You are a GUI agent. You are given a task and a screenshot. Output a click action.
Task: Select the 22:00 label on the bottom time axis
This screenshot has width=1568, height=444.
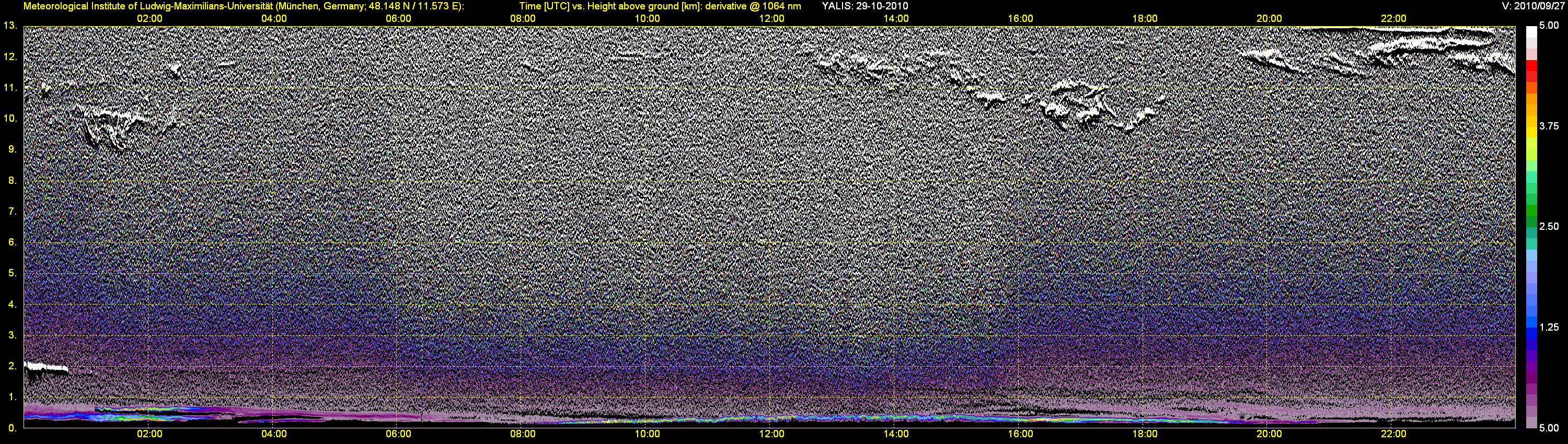[1393, 434]
